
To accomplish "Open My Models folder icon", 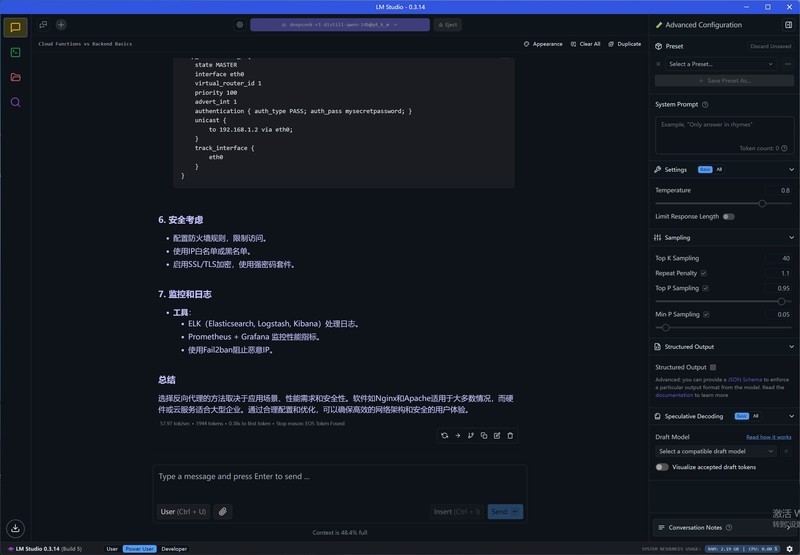I will 15,77.
